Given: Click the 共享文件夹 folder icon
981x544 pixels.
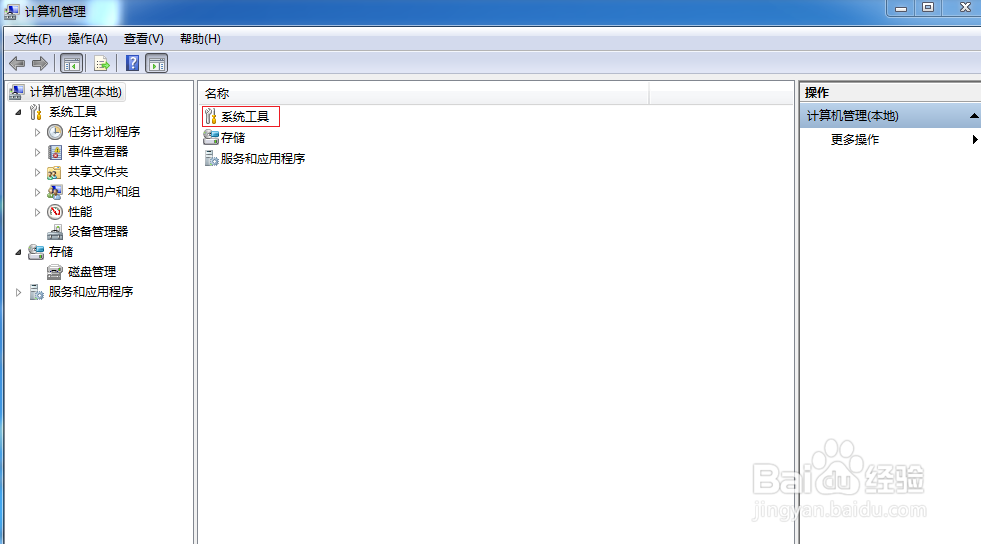Looking at the screenshot, I should 55,172.
